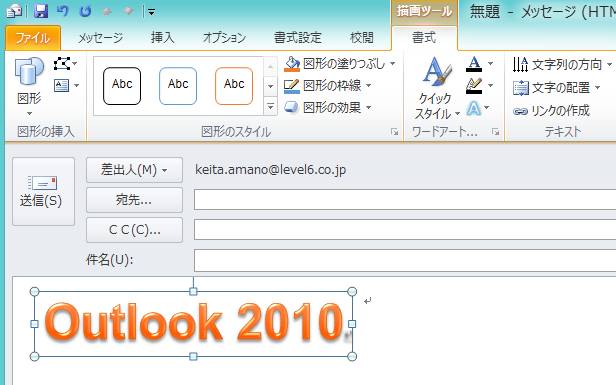Save the message with the floppy disk icon
616x385 pixels.
pos(40,11)
